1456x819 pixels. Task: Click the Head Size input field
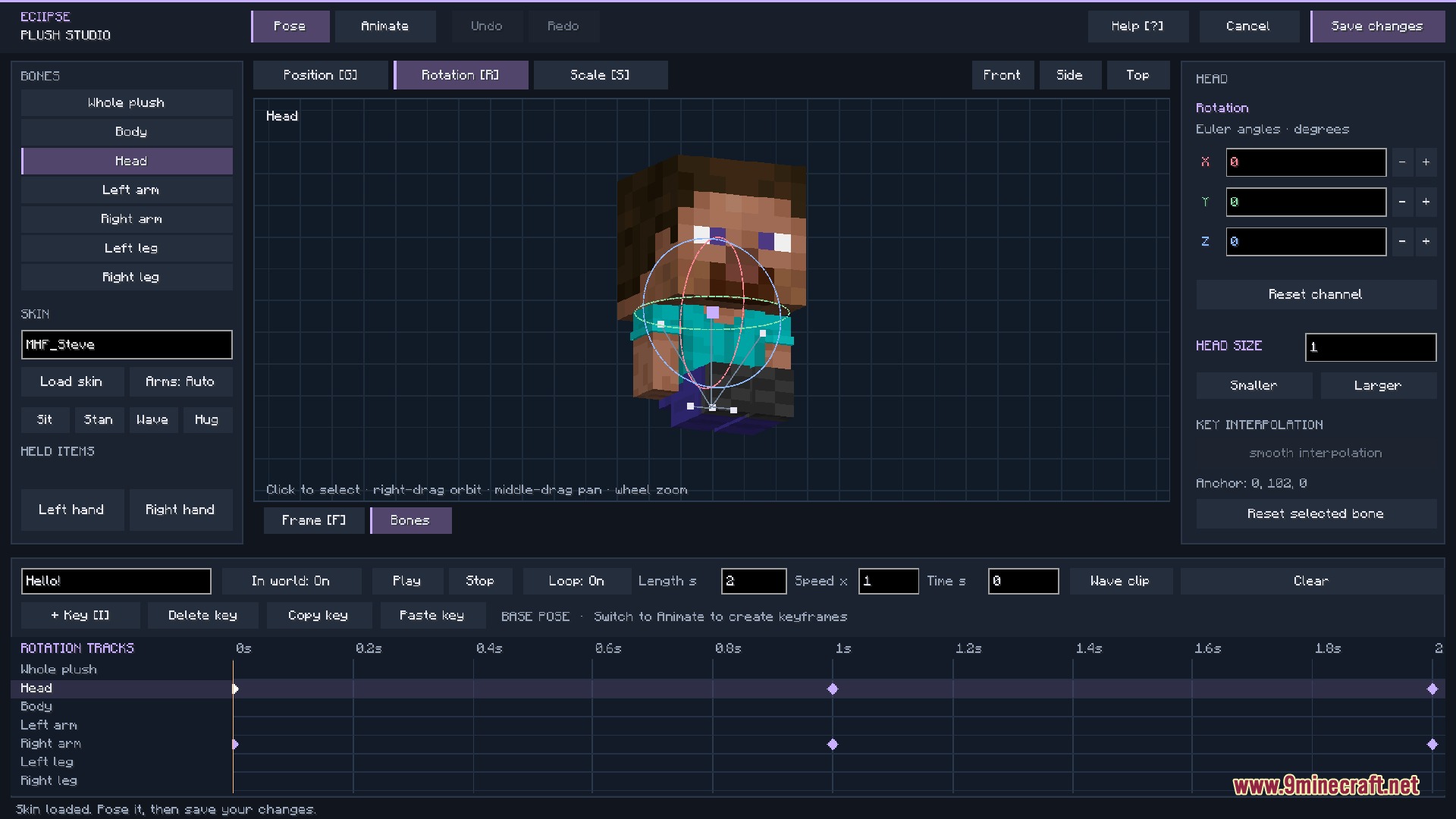pyautogui.click(x=1370, y=347)
